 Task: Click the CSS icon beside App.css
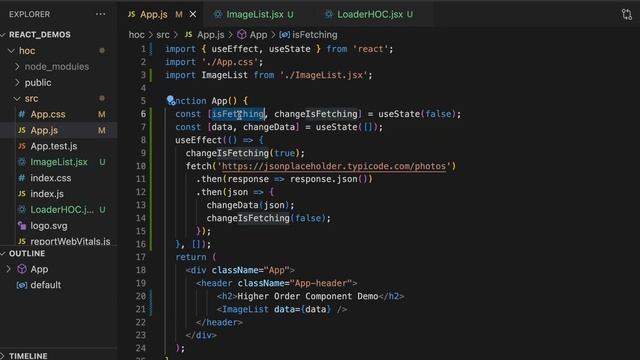click(x=22, y=114)
